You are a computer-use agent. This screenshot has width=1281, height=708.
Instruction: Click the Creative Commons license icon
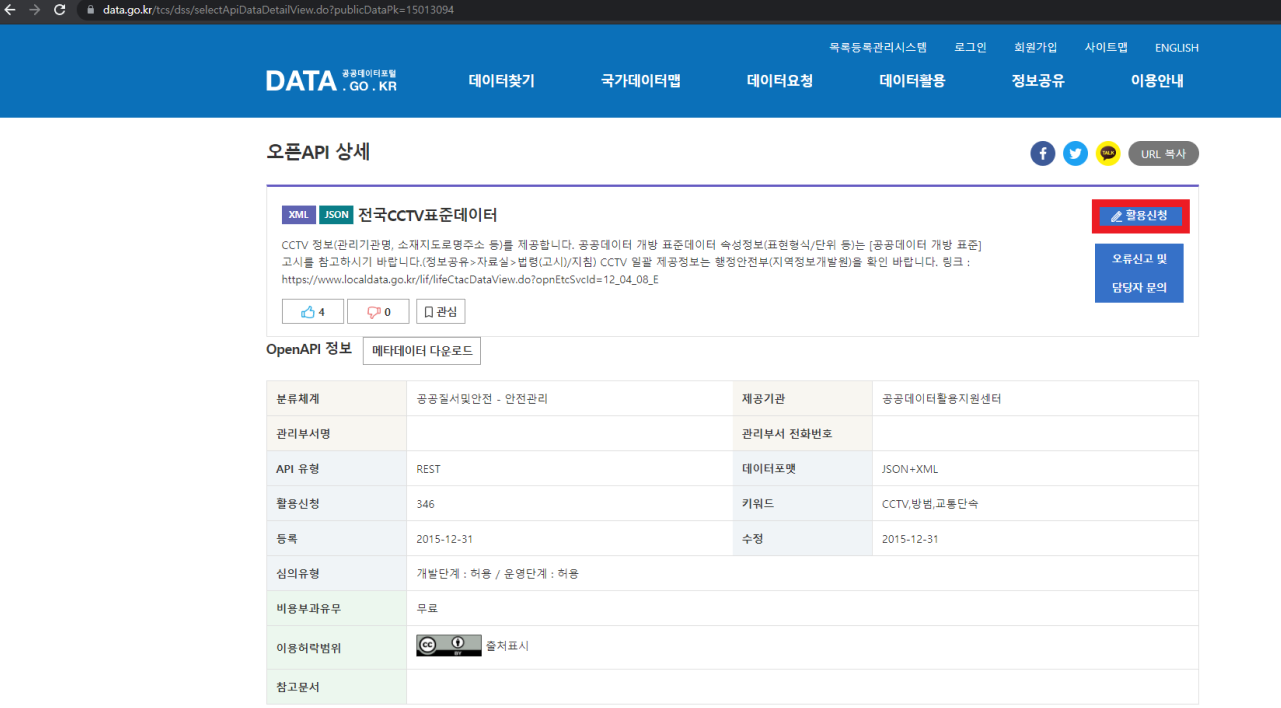pos(449,645)
